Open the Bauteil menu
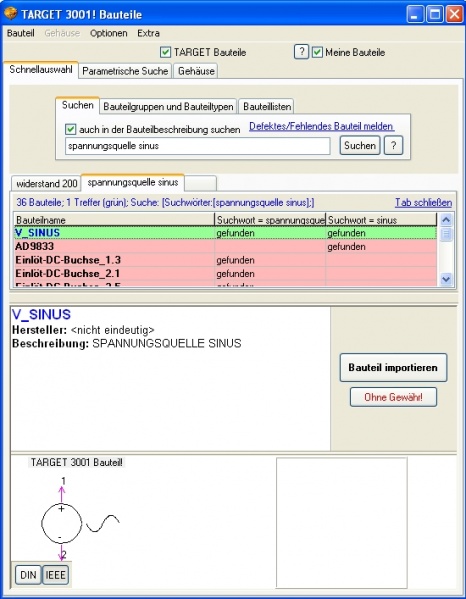 click(21, 33)
